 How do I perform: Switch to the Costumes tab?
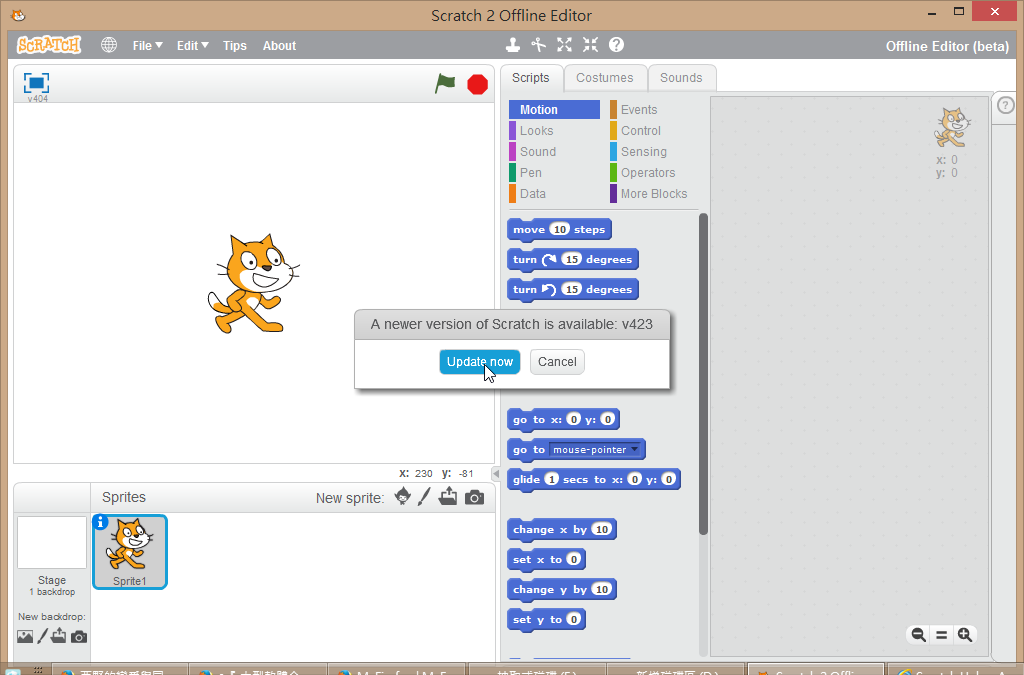(x=605, y=78)
